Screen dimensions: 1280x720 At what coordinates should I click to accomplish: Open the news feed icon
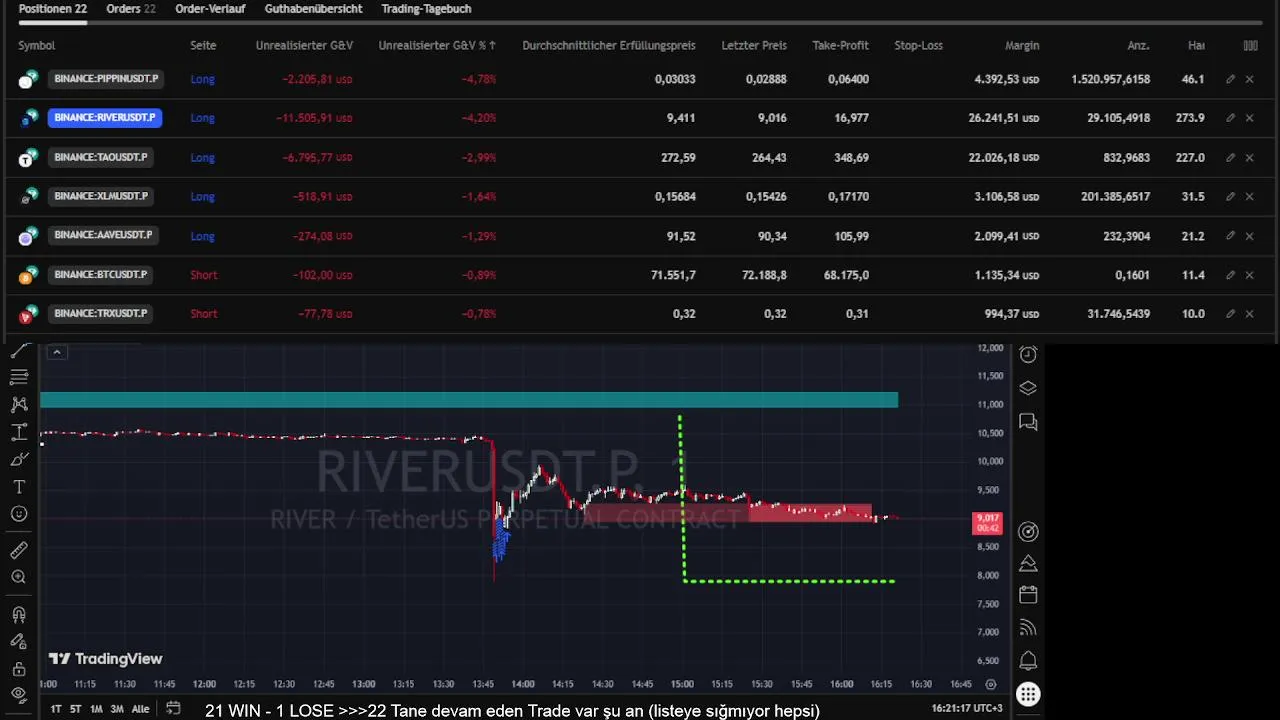point(1028,628)
